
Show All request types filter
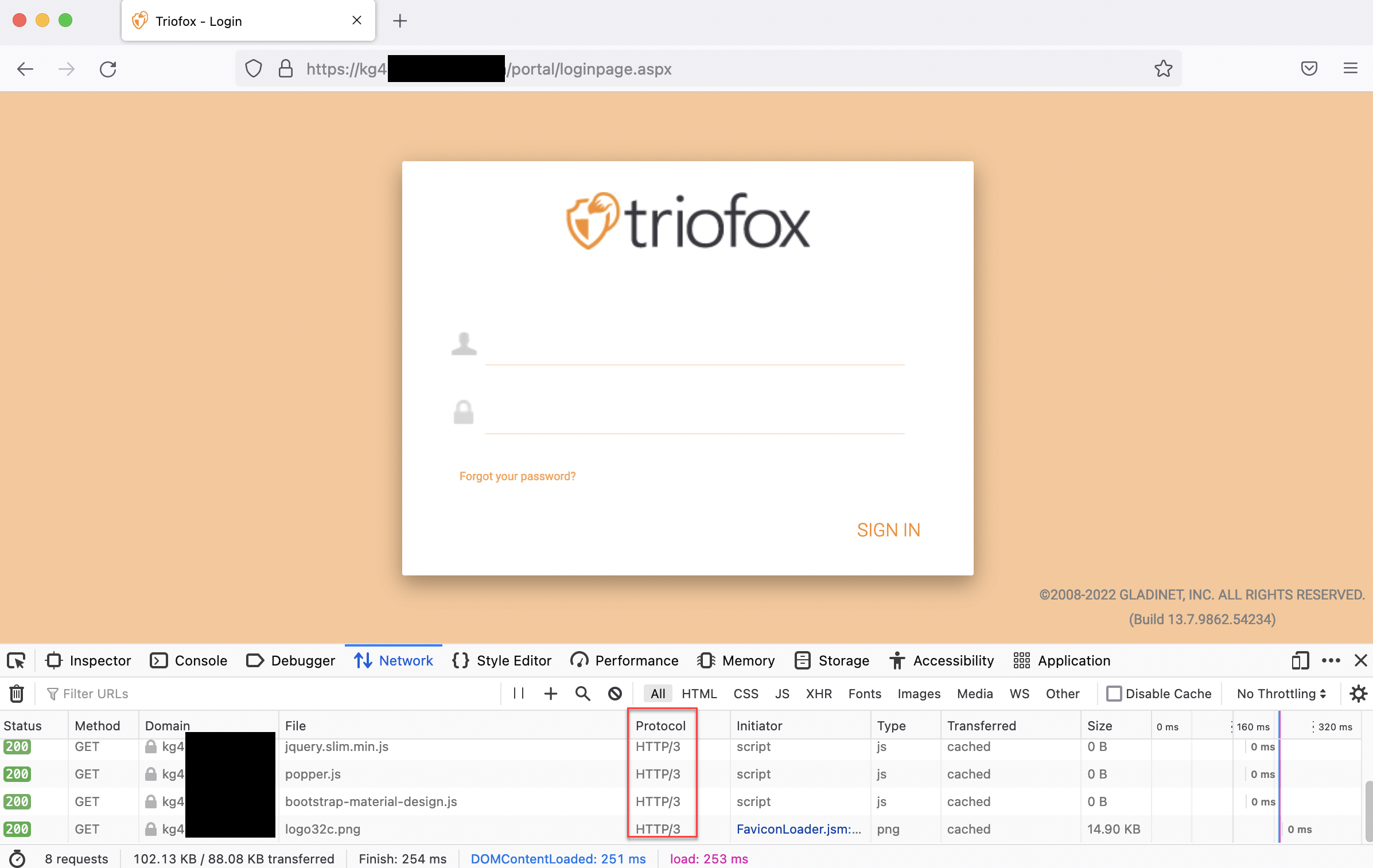658,694
